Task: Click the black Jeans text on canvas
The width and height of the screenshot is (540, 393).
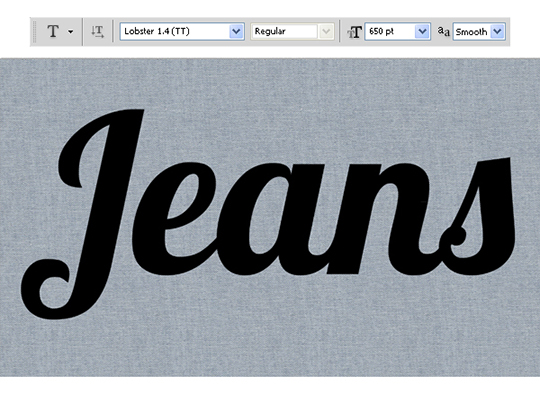Action: point(269,215)
